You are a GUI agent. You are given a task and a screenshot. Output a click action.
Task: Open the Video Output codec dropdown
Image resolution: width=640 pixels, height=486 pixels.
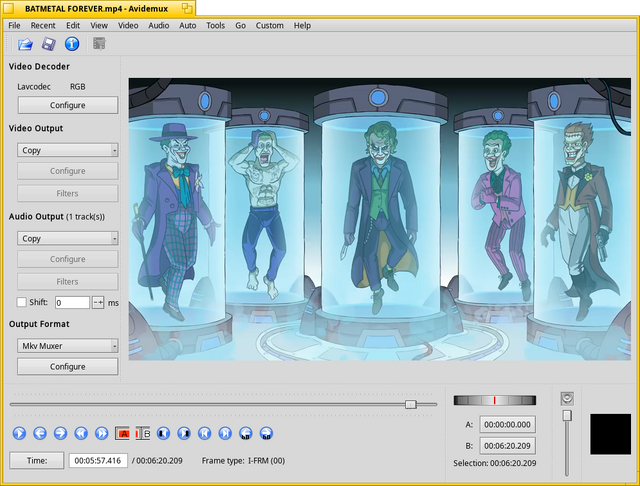68,150
